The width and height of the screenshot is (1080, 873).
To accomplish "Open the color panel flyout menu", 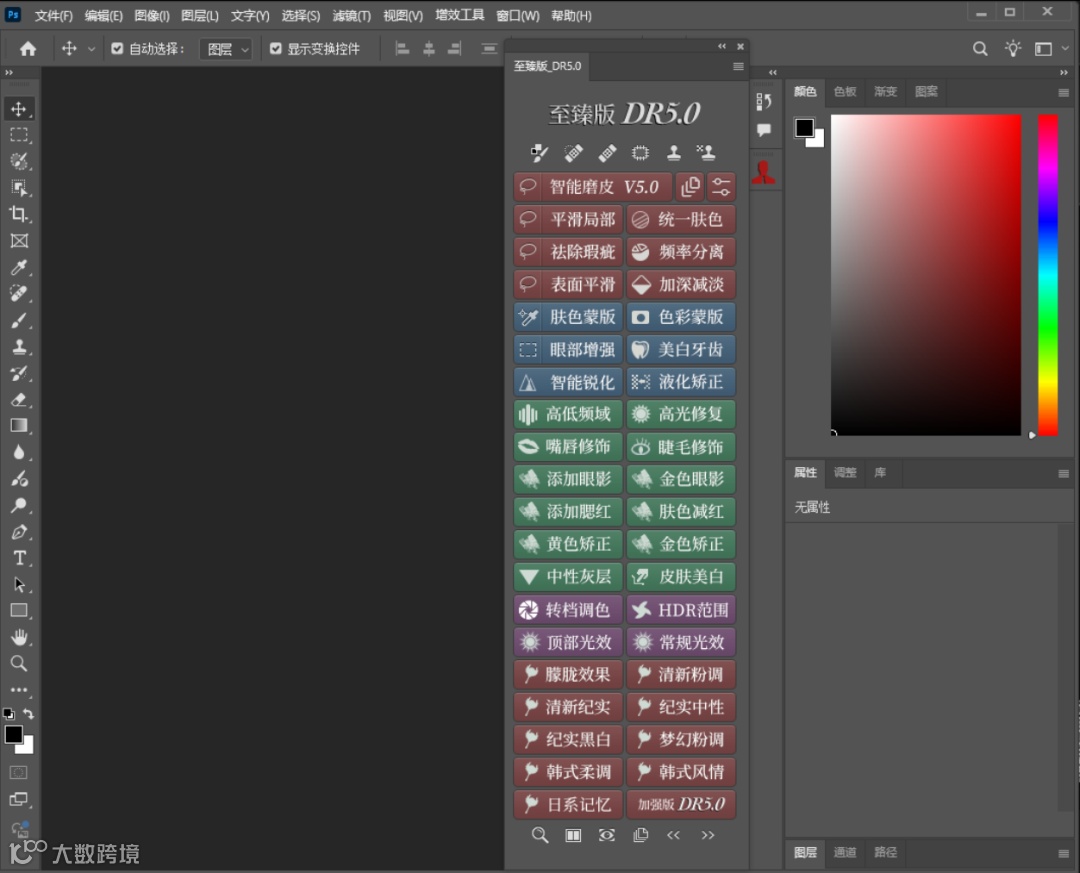I will (x=1063, y=92).
